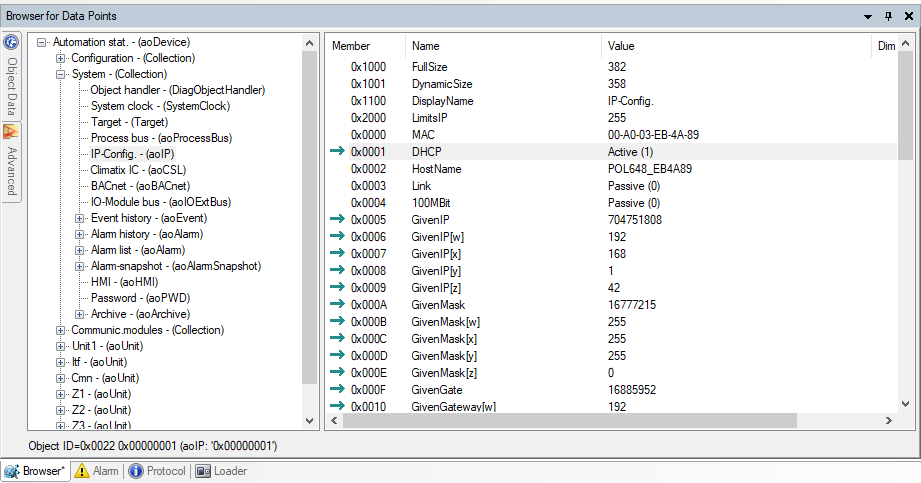Collapse the System collection node
Image resolution: width=921 pixels, height=483 pixels.
tap(60, 74)
